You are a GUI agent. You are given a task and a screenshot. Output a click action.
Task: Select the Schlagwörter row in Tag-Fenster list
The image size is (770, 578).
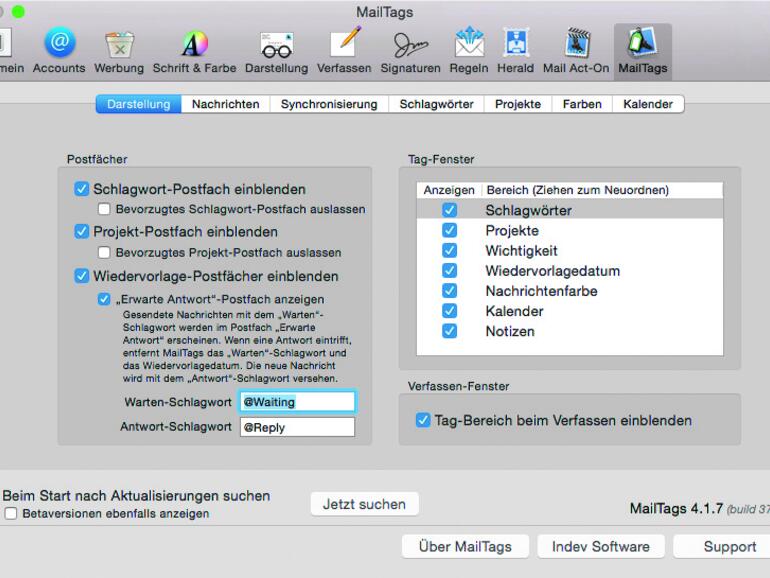pyautogui.click(x=570, y=210)
